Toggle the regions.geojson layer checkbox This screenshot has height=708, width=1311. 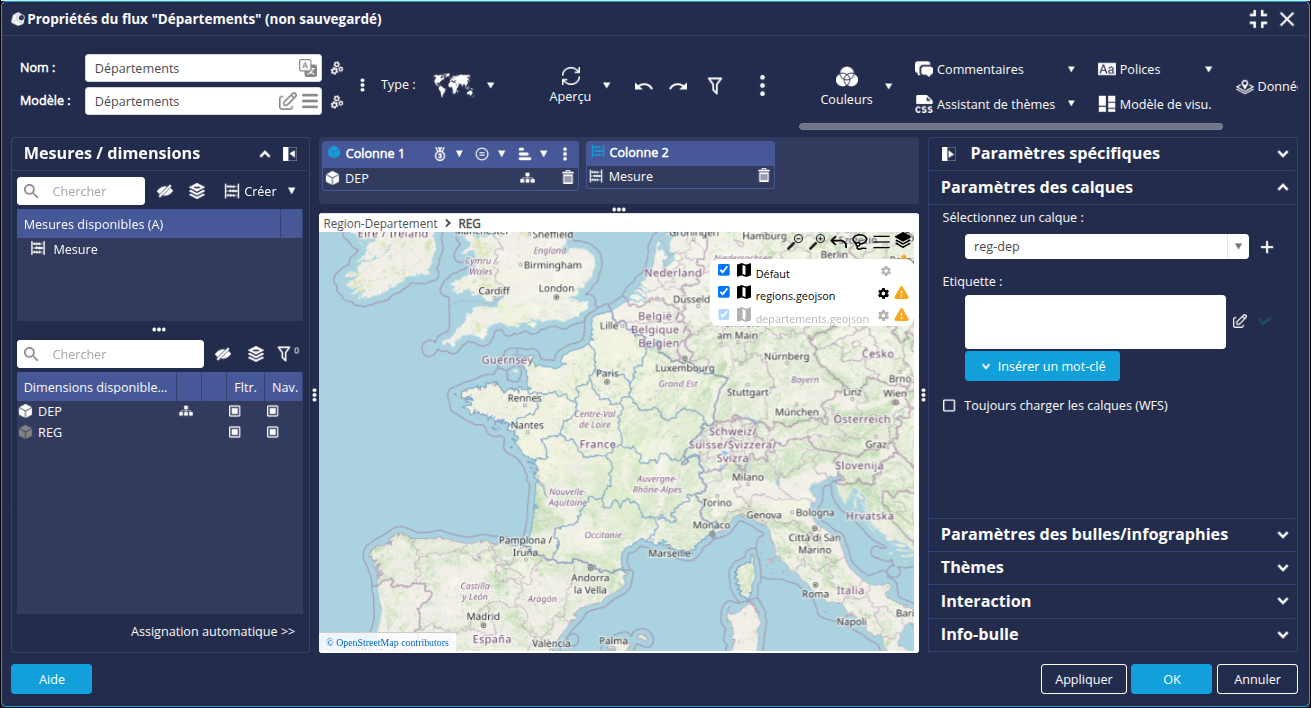pyautogui.click(x=724, y=293)
